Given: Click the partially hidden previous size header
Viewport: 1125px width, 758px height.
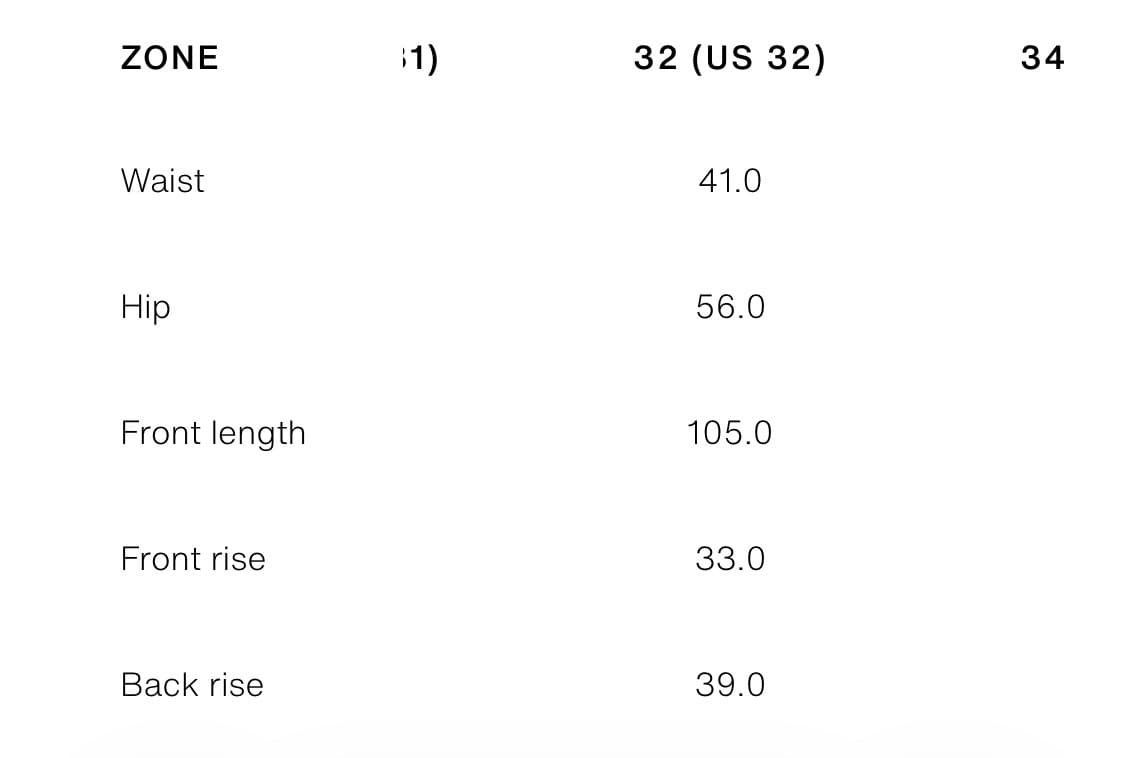Looking at the screenshot, I should coord(419,59).
